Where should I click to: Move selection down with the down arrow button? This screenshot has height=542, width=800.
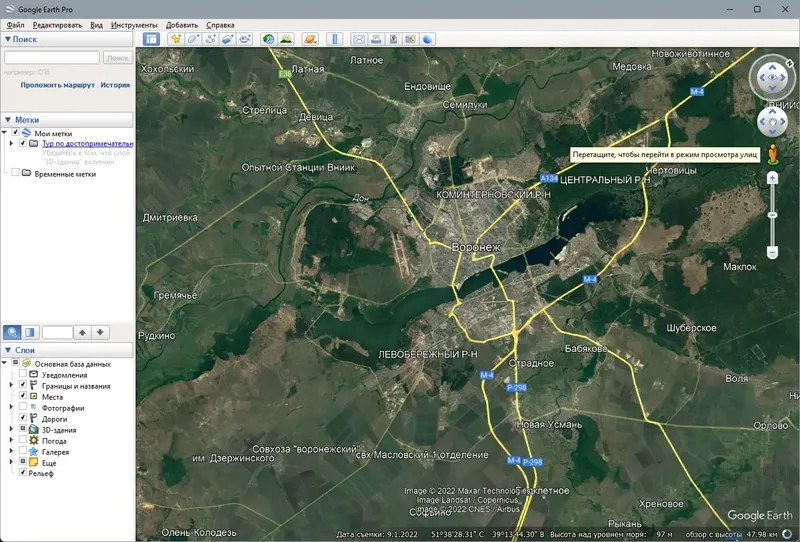click(x=101, y=332)
